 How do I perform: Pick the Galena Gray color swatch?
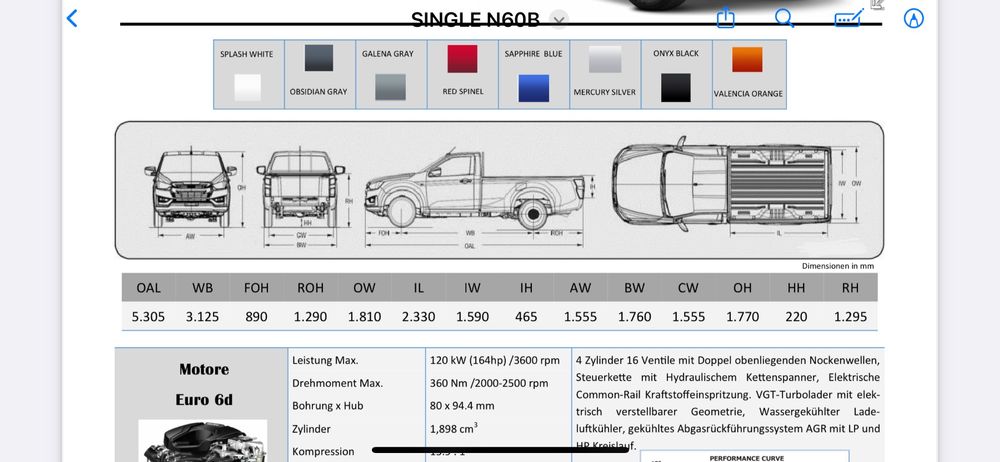[390, 88]
